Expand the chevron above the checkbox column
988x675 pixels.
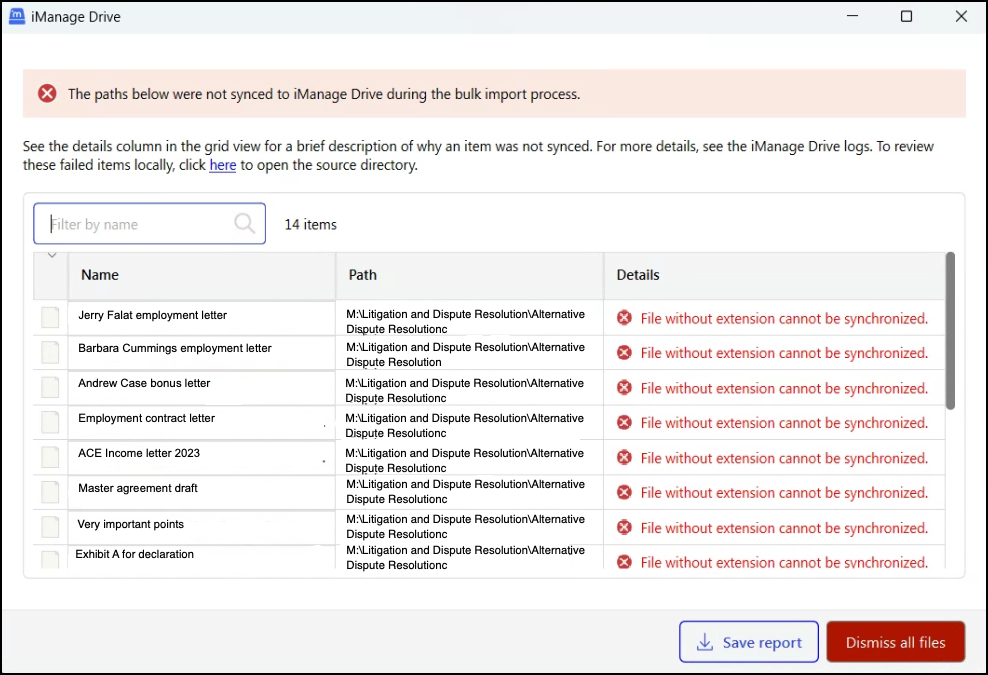(51, 256)
